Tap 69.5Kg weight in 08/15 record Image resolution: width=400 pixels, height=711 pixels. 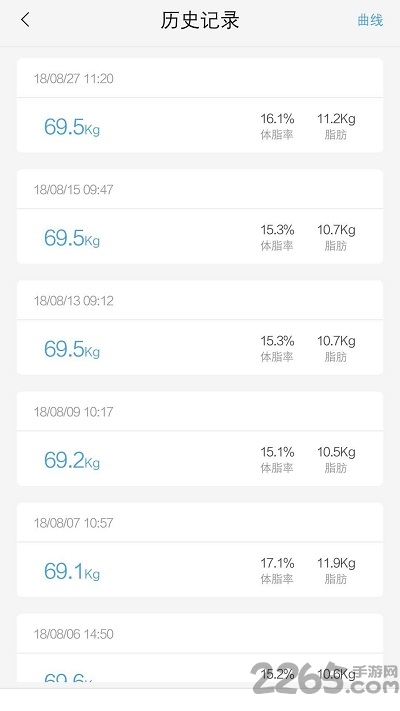[x=72, y=238]
